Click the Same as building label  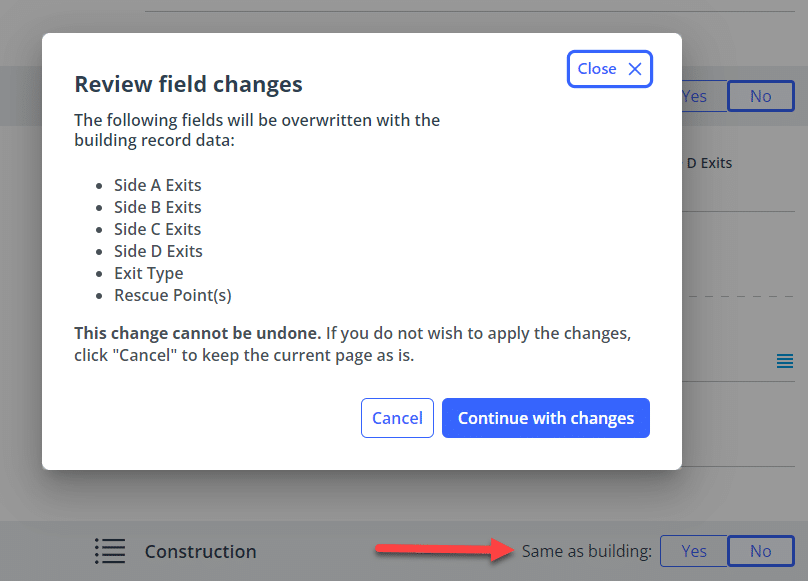point(586,551)
